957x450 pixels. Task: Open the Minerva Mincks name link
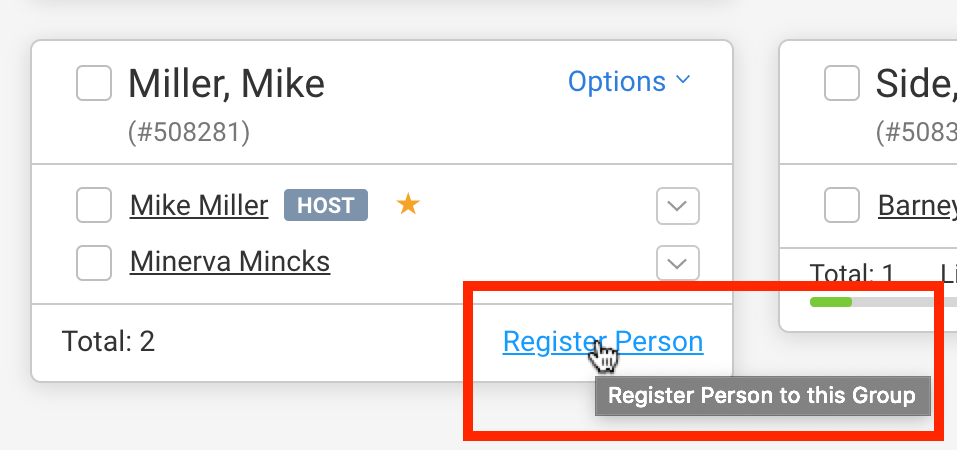click(x=230, y=262)
